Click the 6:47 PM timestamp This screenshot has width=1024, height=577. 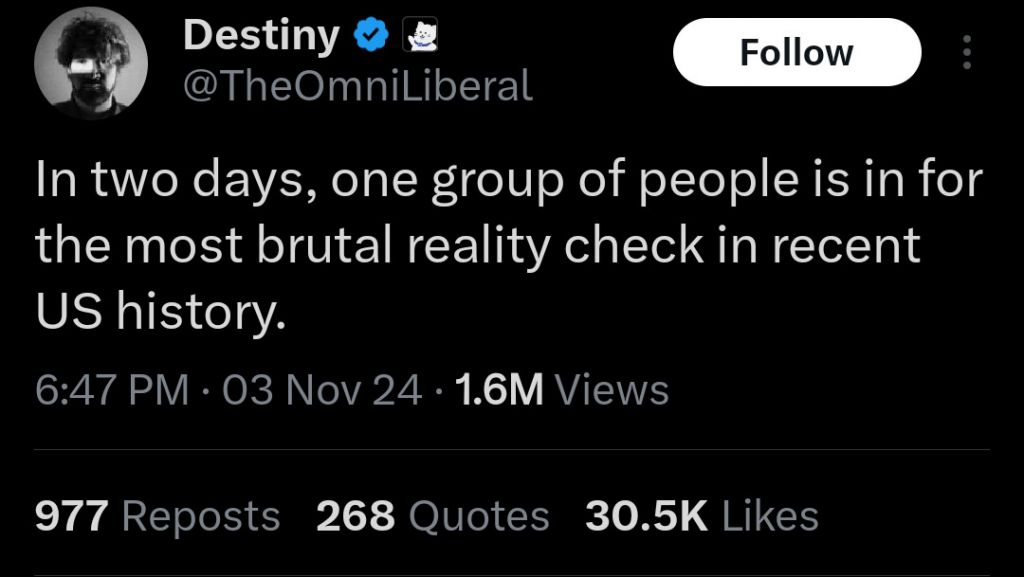(111, 389)
